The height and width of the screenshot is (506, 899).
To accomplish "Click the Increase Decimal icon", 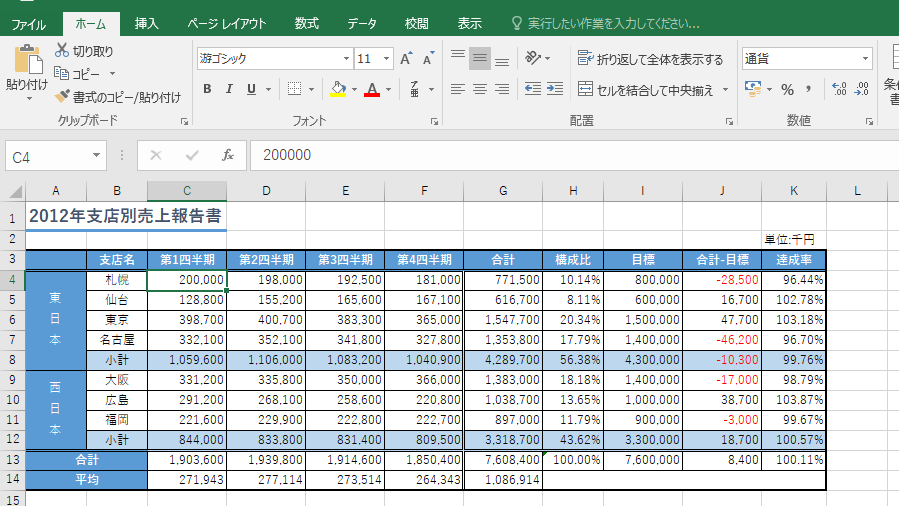I will coord(839,89).
